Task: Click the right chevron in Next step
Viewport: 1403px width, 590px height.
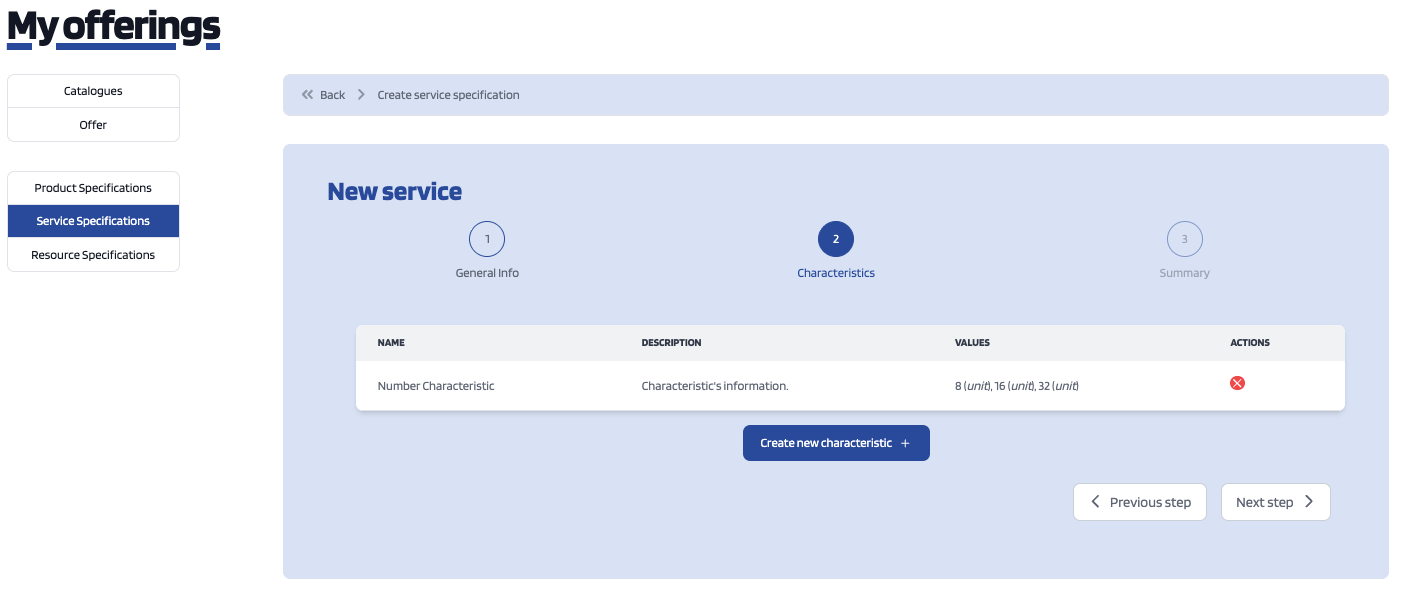Action: pos(1309,502)
